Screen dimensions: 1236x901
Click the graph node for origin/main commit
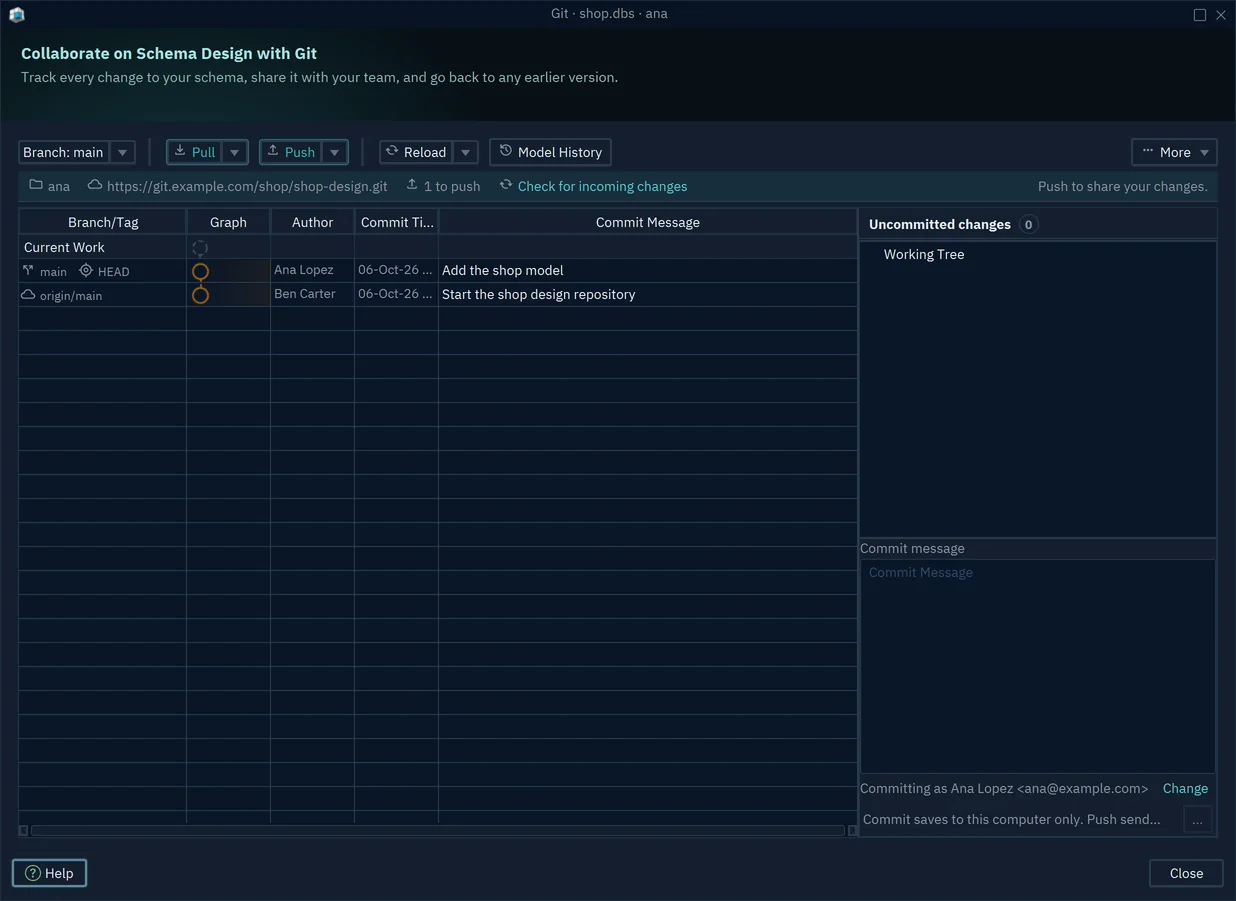pyautogui.click(x=200, y=295)
